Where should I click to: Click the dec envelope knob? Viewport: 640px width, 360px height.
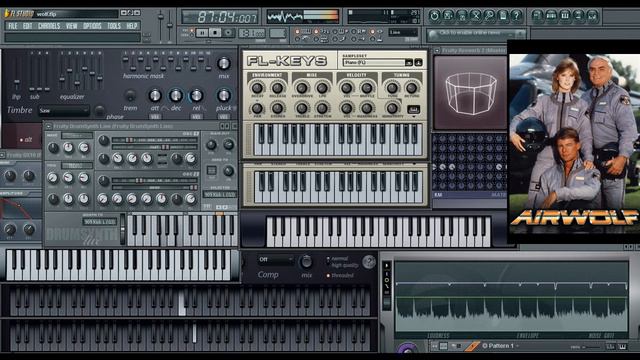point(176,96)
